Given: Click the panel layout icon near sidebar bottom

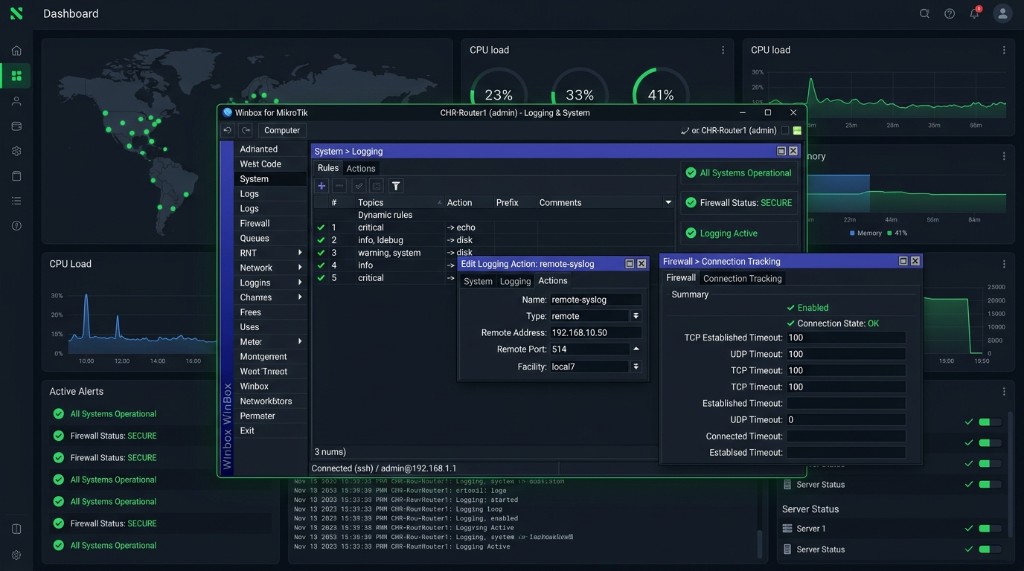Looking at the screenshot, I should pyautogui.click(x=16, y=529).
